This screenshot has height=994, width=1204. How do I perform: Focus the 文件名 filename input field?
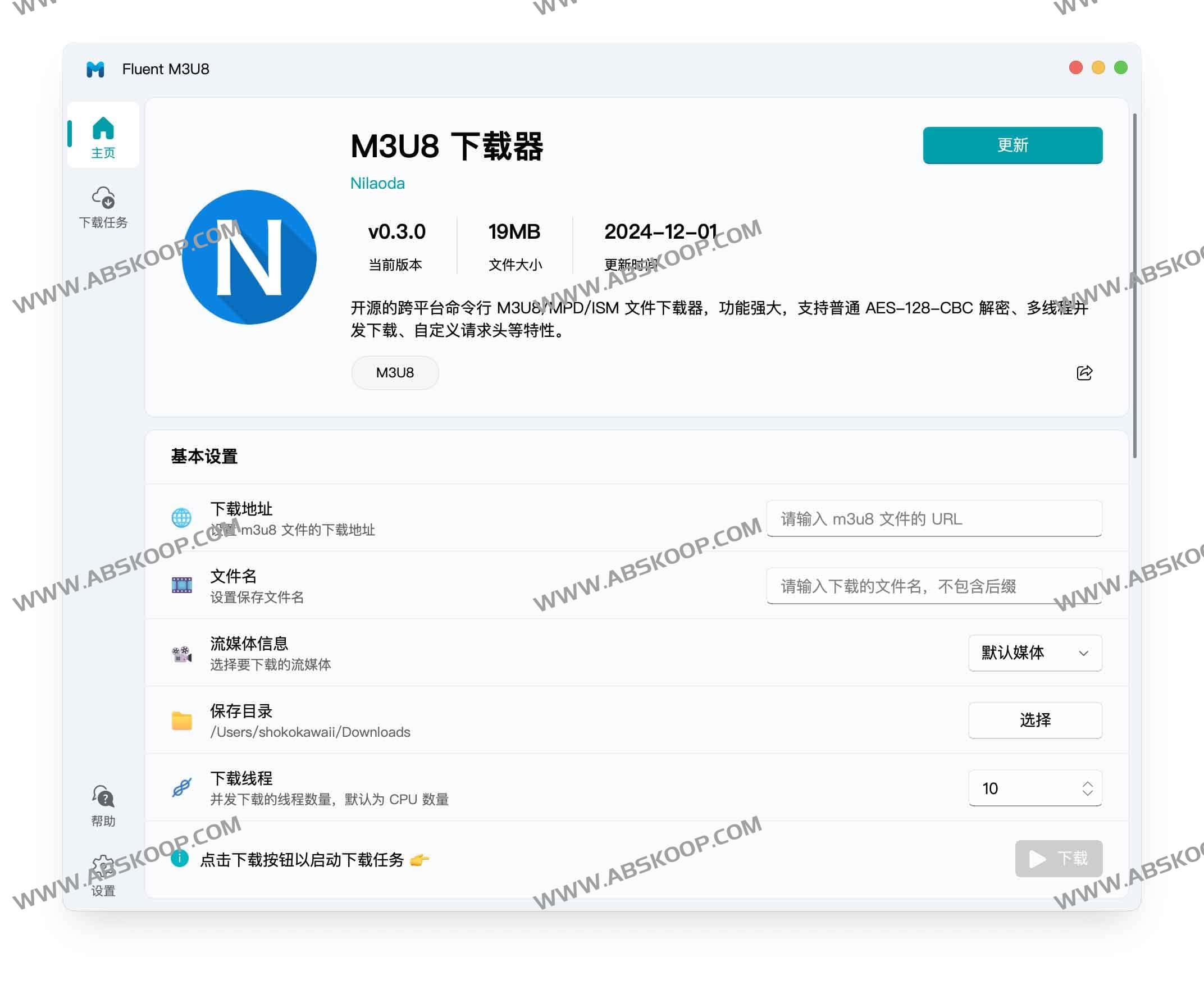pyautogui.click(x=933, y=586)
